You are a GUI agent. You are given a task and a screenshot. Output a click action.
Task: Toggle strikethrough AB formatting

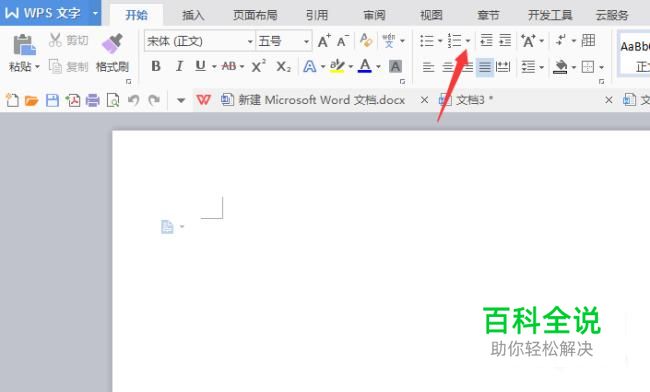click(x=229, y=66)
